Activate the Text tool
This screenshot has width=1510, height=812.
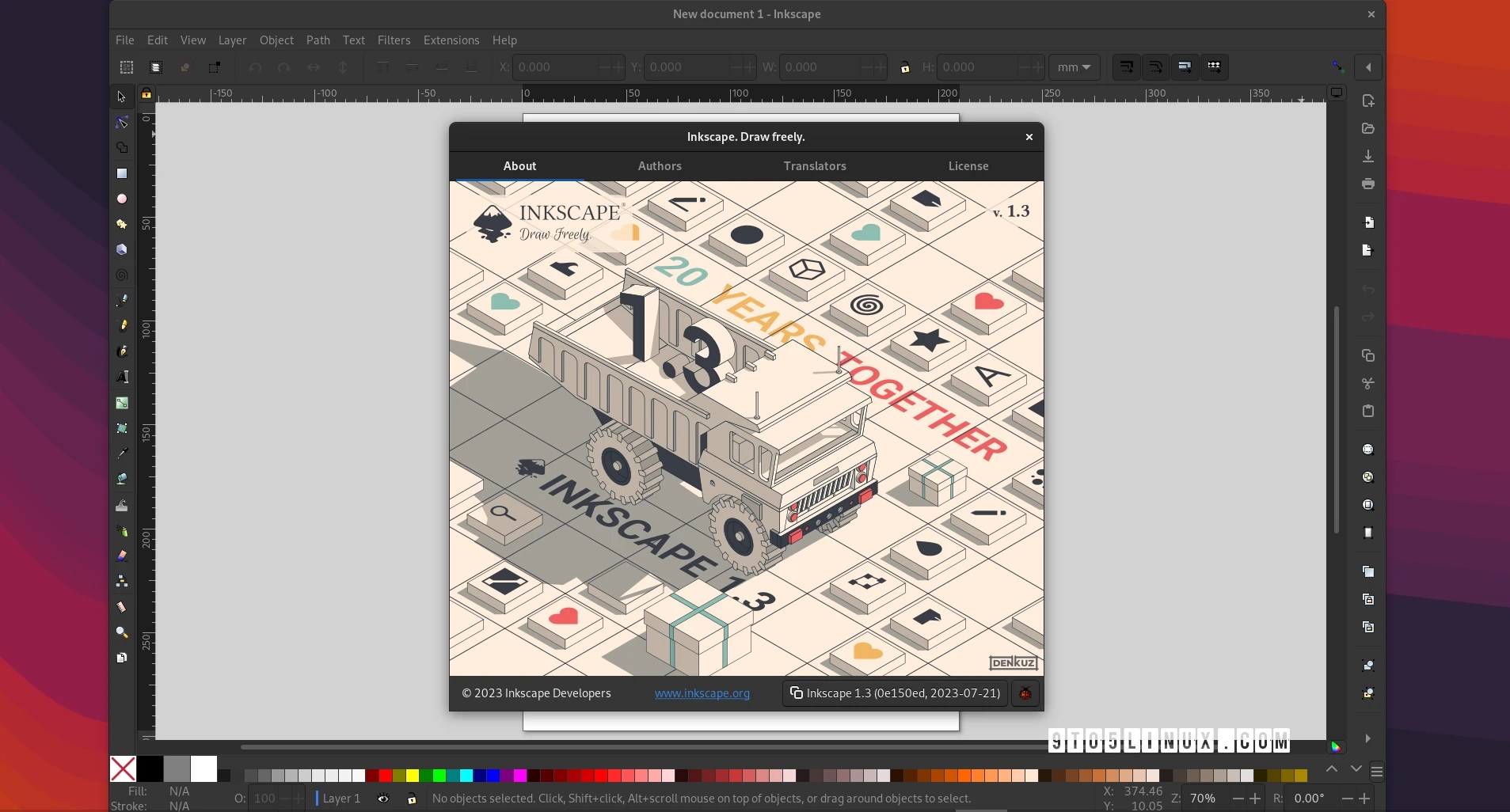click(123, 378)
